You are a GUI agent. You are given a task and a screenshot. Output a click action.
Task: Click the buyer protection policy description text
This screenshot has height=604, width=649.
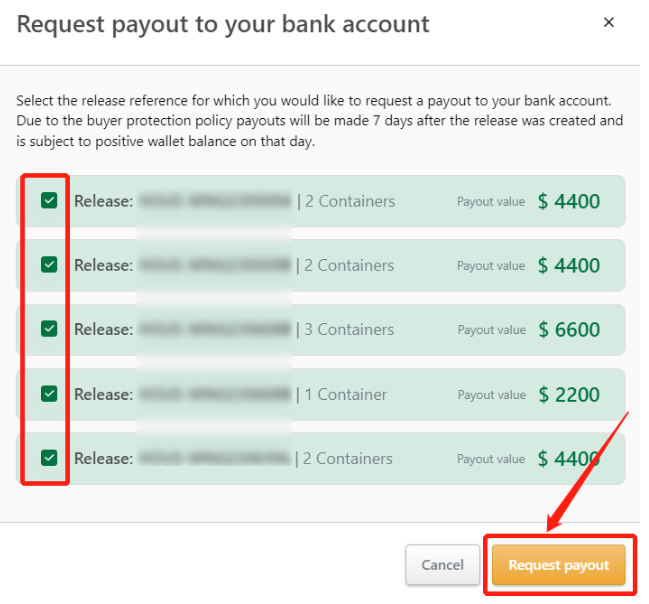click(319, 121)
